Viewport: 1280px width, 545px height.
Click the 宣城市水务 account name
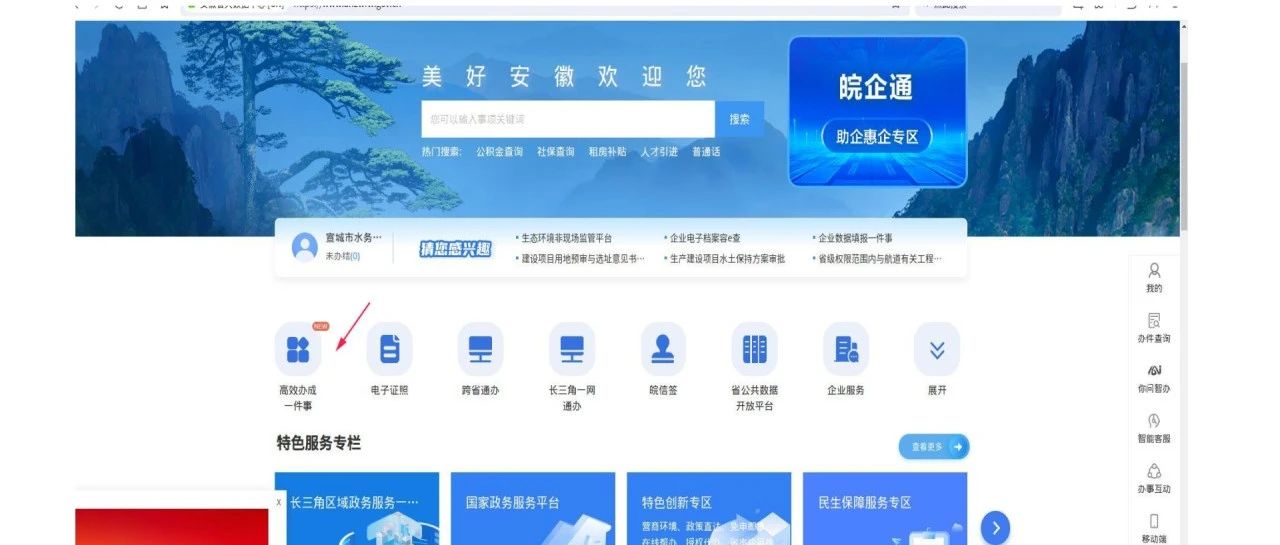(x=354, y=238)
